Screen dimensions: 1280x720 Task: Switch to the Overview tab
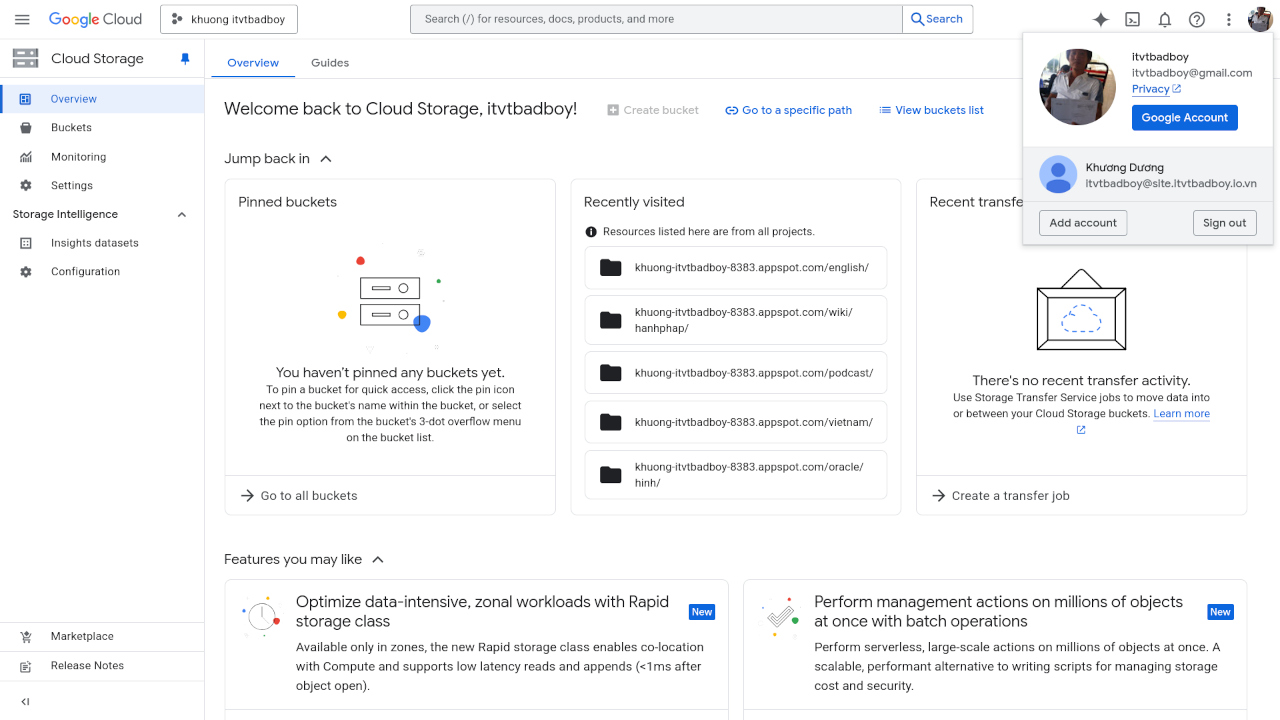pos(253,63)
